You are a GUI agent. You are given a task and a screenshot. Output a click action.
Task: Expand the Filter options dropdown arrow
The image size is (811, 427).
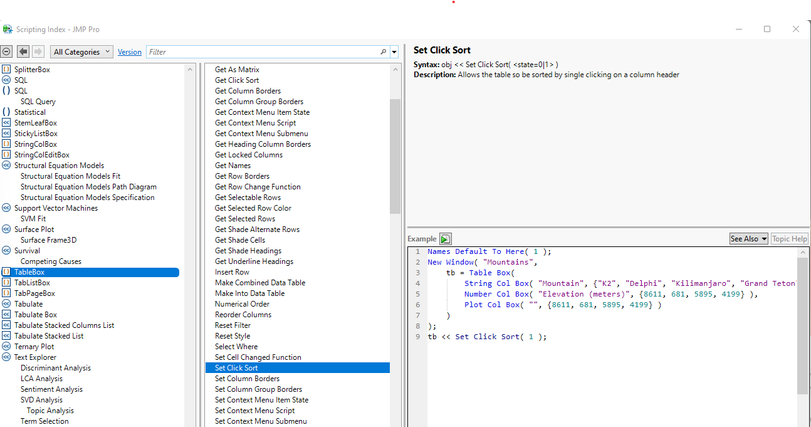coord(395,51)
